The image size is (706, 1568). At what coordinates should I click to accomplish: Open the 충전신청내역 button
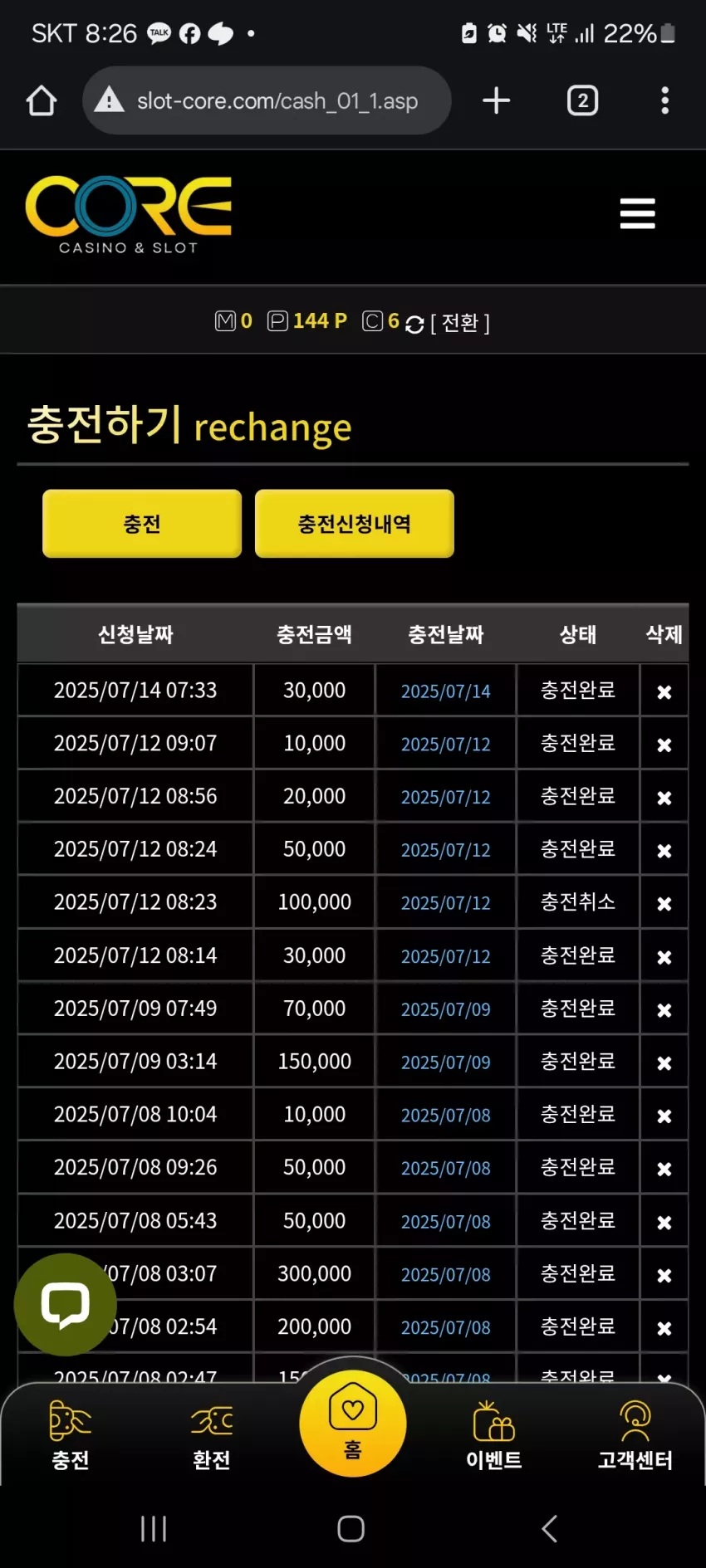pyautogui.click(x=355, y=523)
